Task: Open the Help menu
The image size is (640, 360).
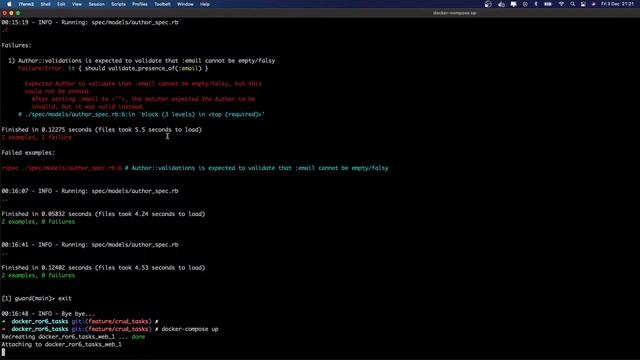Action: pyautogui.click(x=204, y=4)
